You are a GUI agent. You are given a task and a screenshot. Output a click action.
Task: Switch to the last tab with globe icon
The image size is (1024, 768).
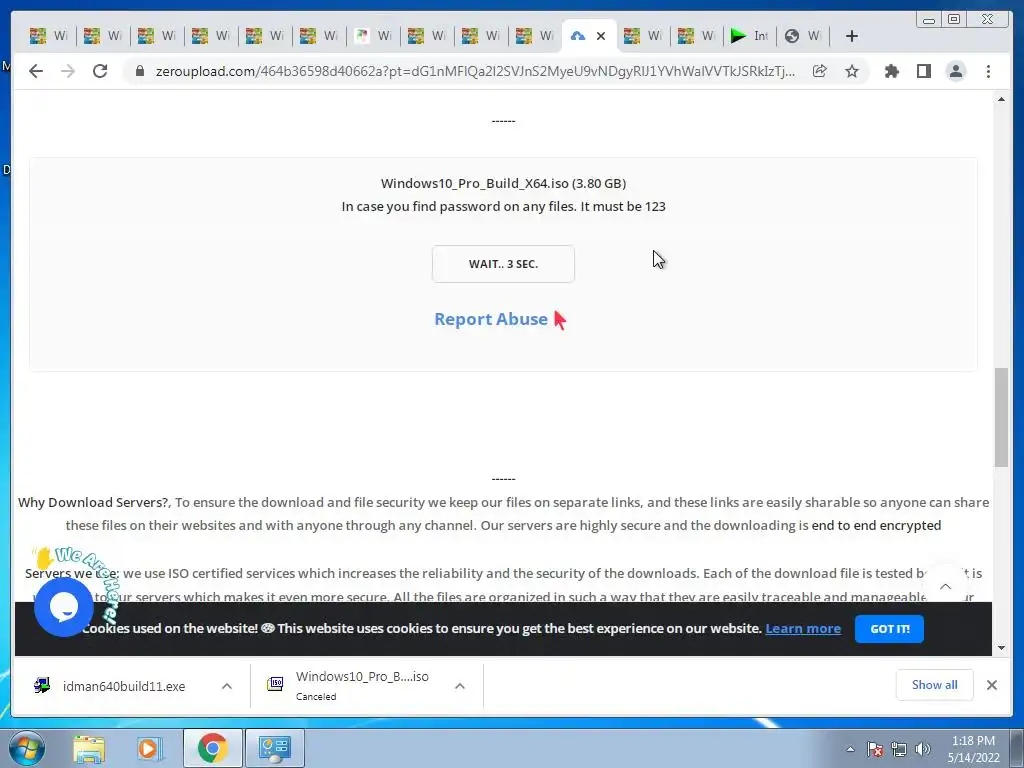[x=803, y=36]
